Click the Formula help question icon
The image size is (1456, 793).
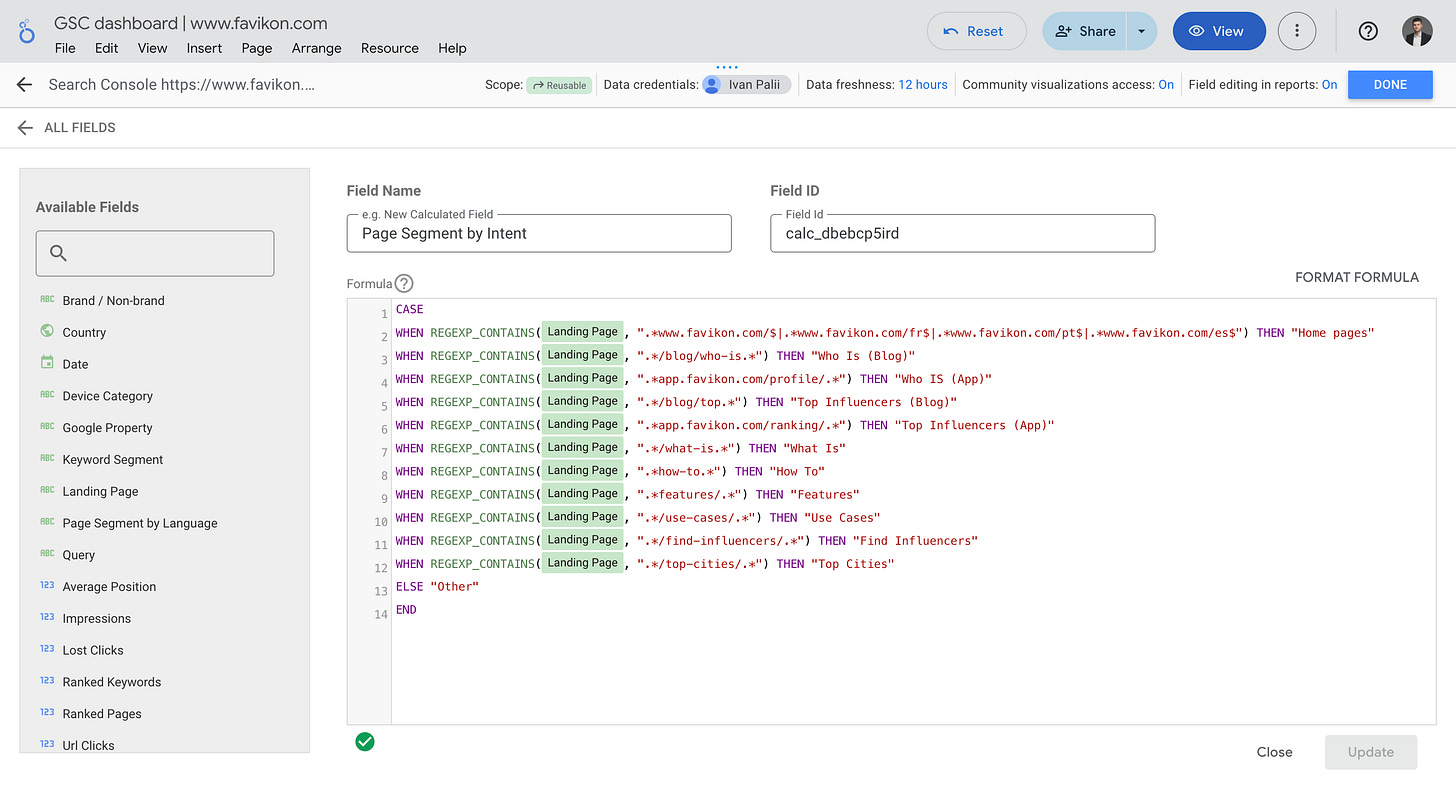[x=404, y=284]
